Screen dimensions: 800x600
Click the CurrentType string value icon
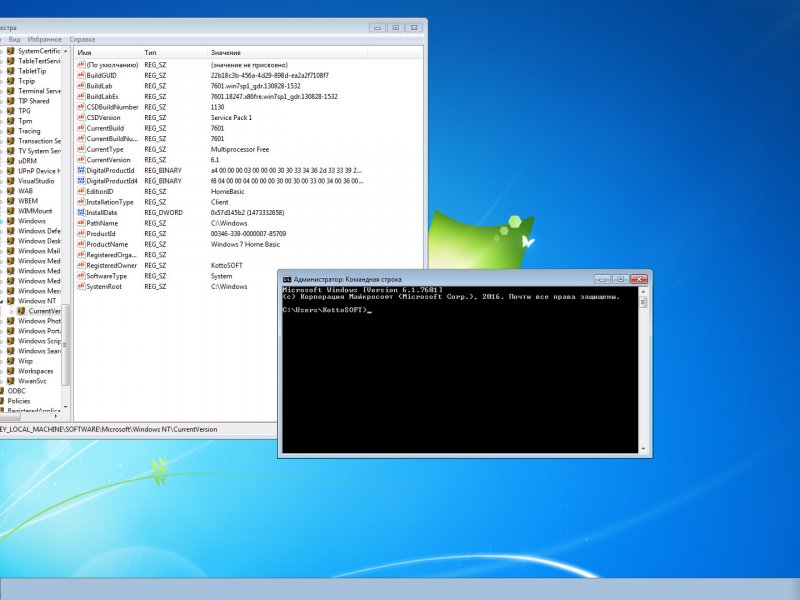tap(81, 149)
